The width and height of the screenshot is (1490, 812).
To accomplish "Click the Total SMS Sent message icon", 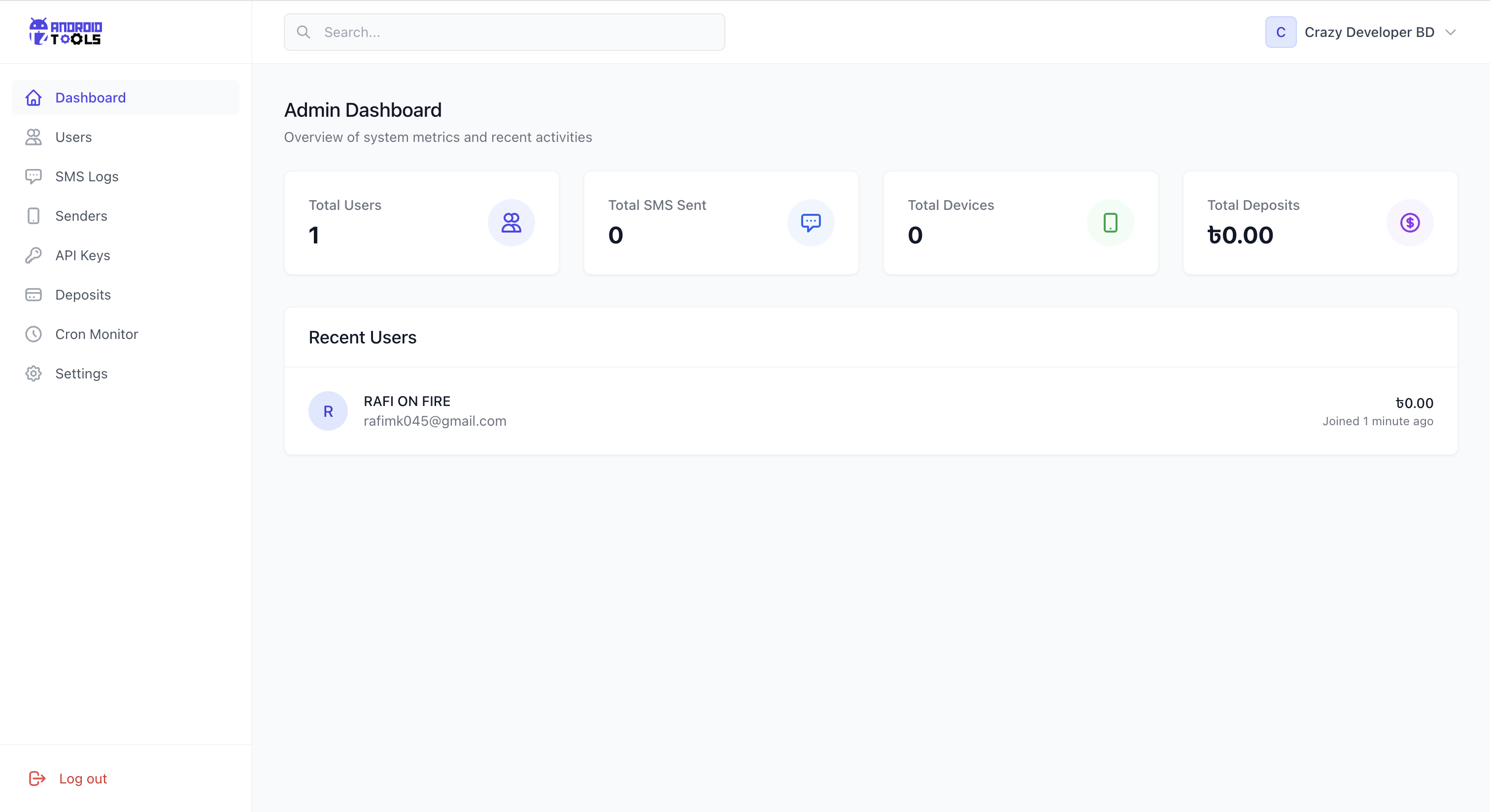I will (x=811, y=223).
